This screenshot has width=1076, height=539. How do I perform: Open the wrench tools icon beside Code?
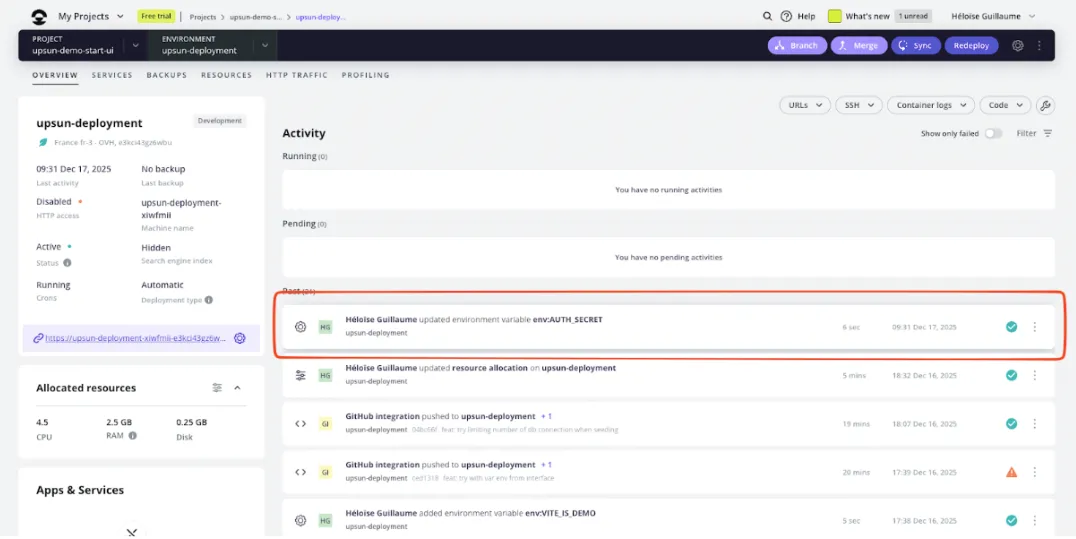1045,105
